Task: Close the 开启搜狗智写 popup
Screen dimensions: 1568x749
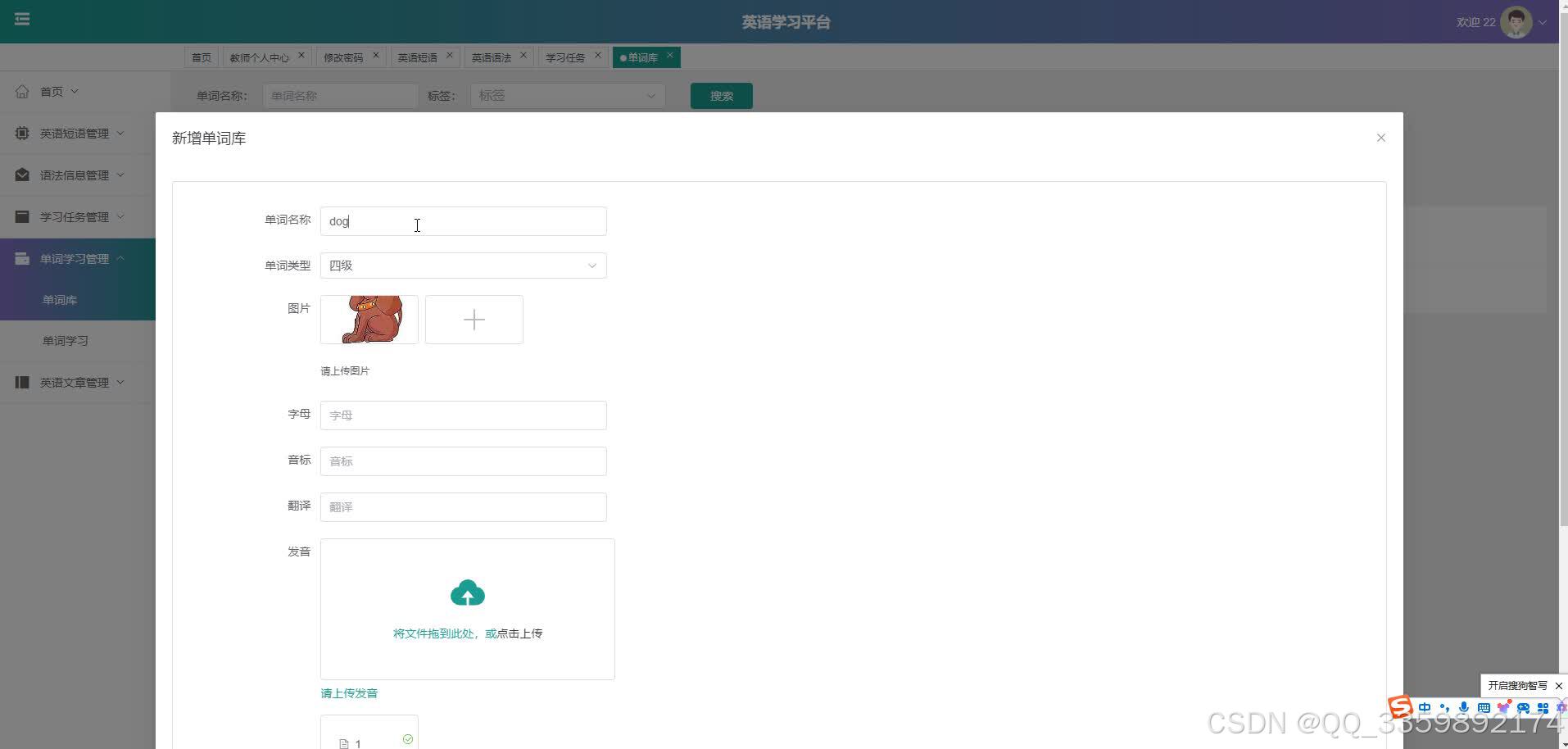Action: (x=1559, y=686)
